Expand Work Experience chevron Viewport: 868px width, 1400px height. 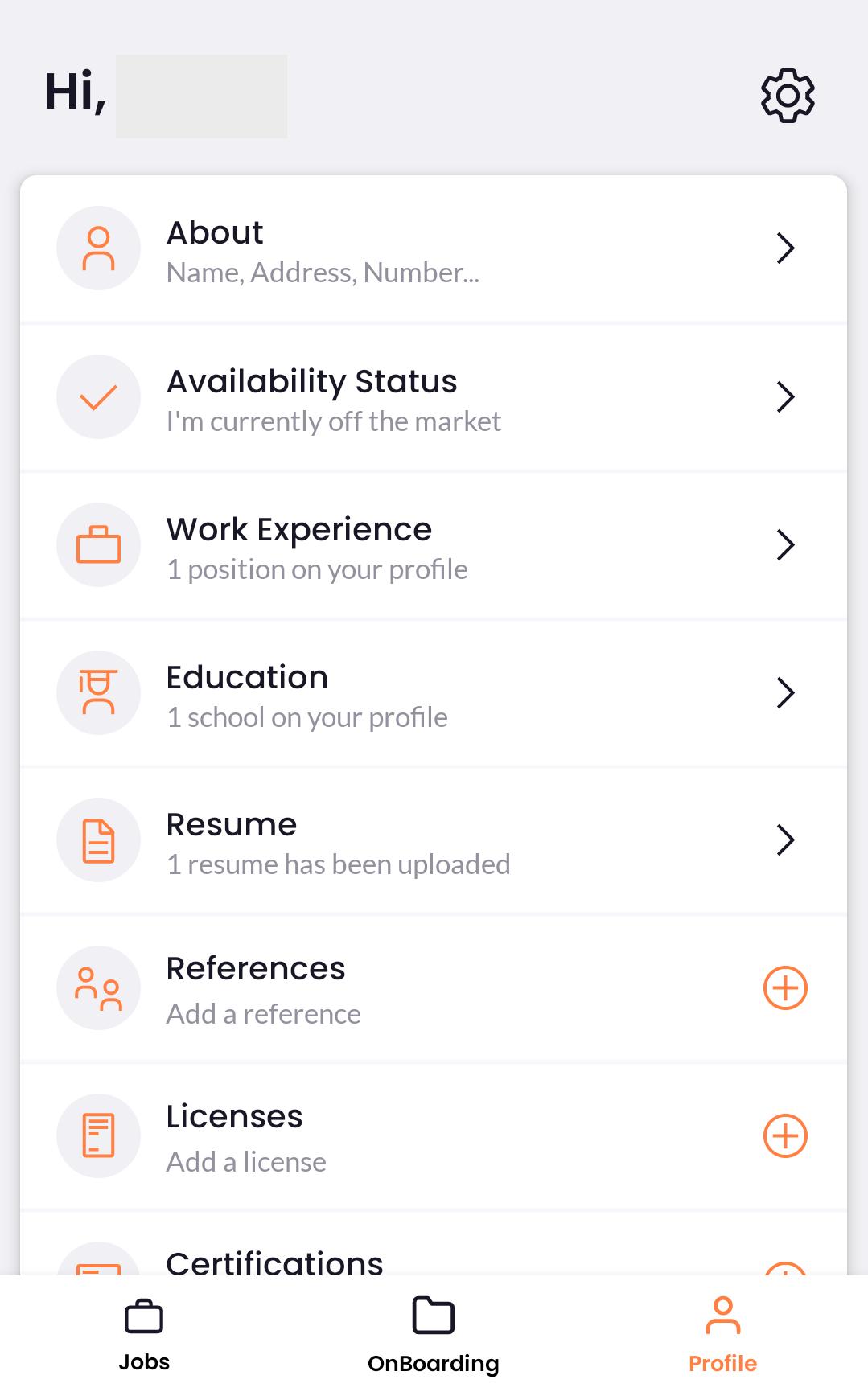pos(786,544)
